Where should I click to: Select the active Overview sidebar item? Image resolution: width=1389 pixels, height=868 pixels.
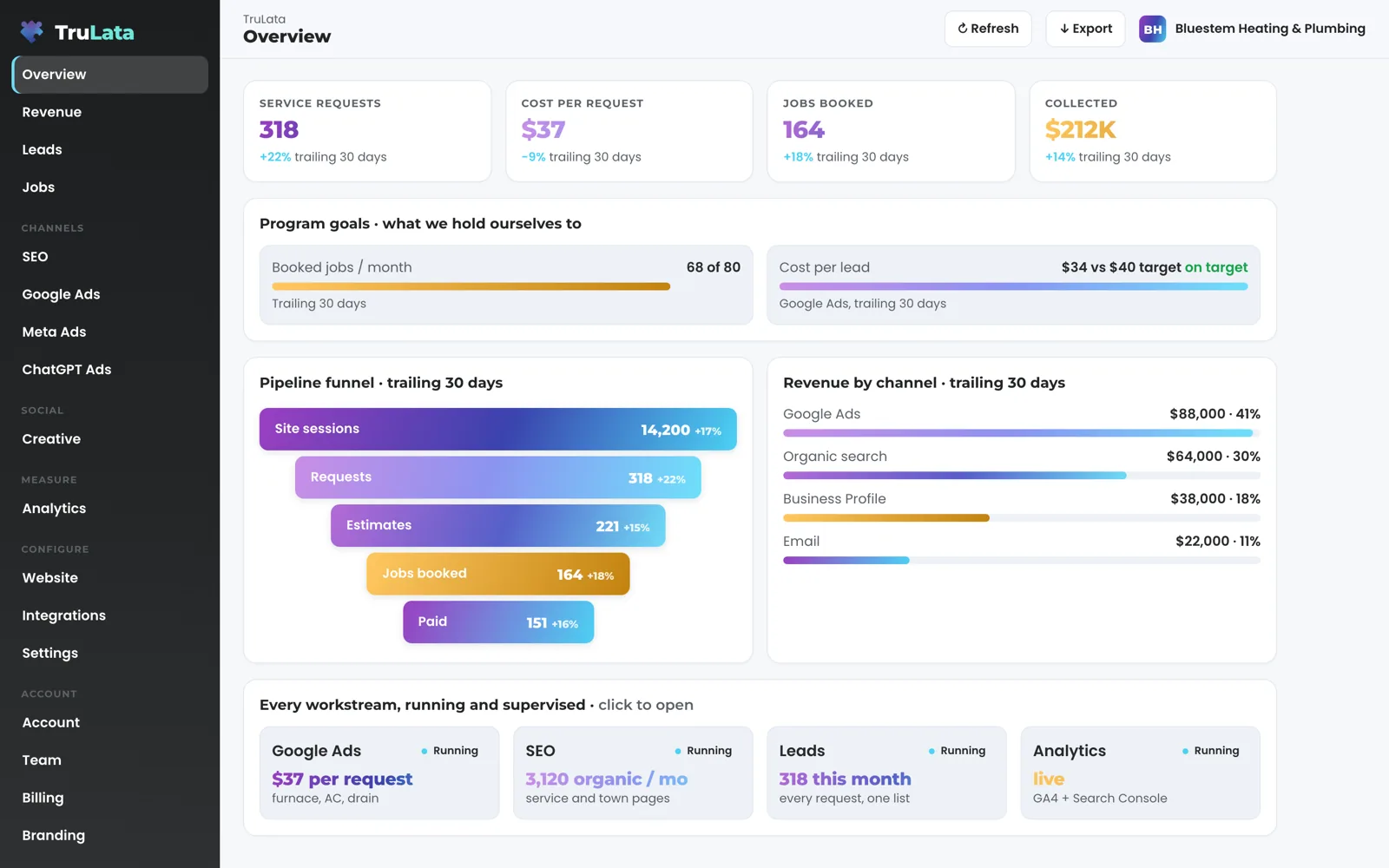pos(110,75)
